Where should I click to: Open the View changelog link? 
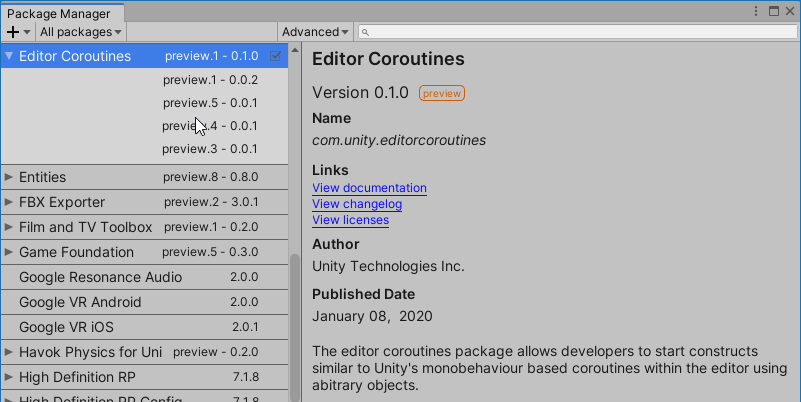357,204
